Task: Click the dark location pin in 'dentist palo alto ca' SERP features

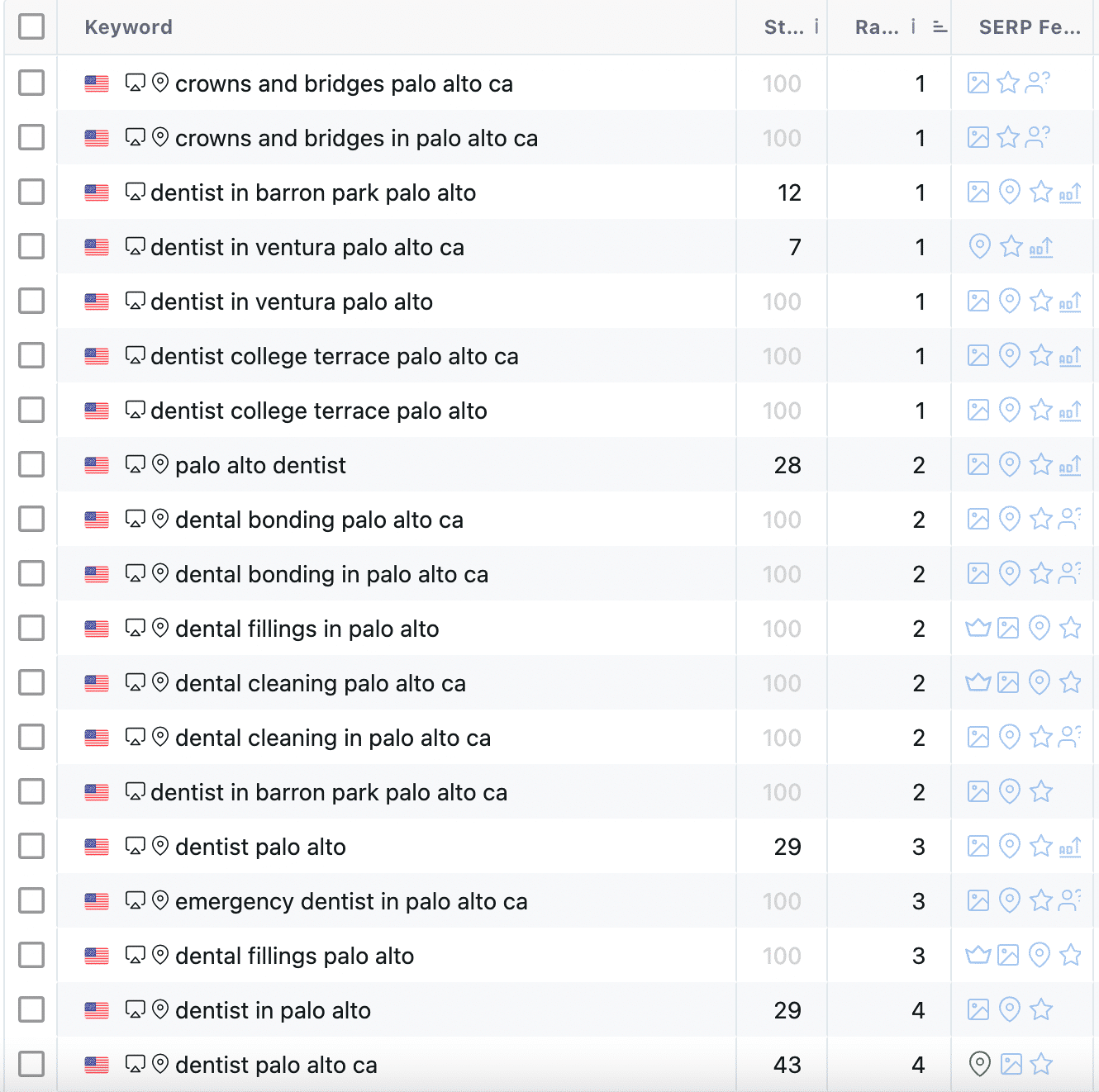Action: tap(979, 1064)
